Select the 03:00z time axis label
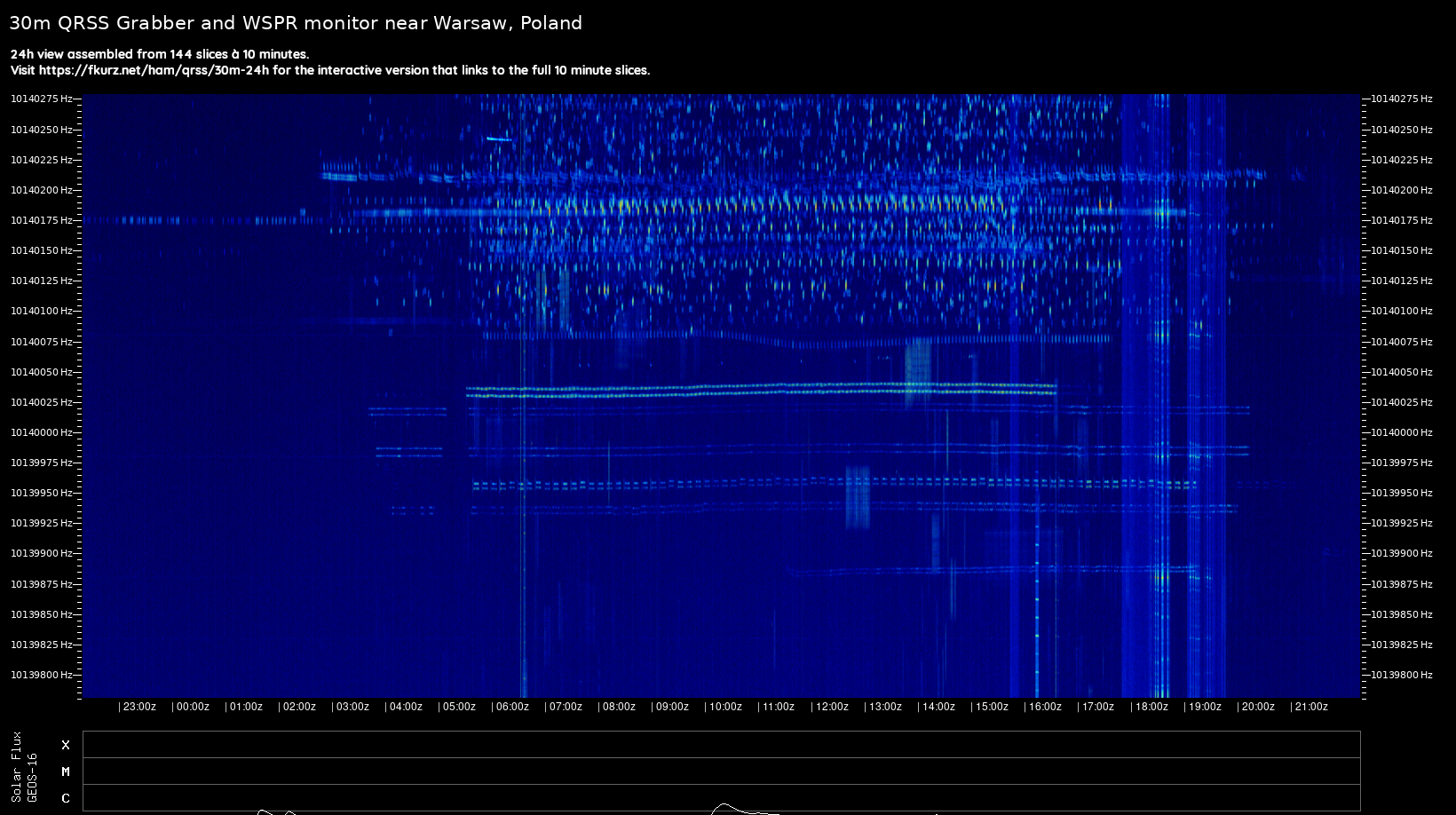Viewport: 1456px width, 815px height. tap(352, 707)
